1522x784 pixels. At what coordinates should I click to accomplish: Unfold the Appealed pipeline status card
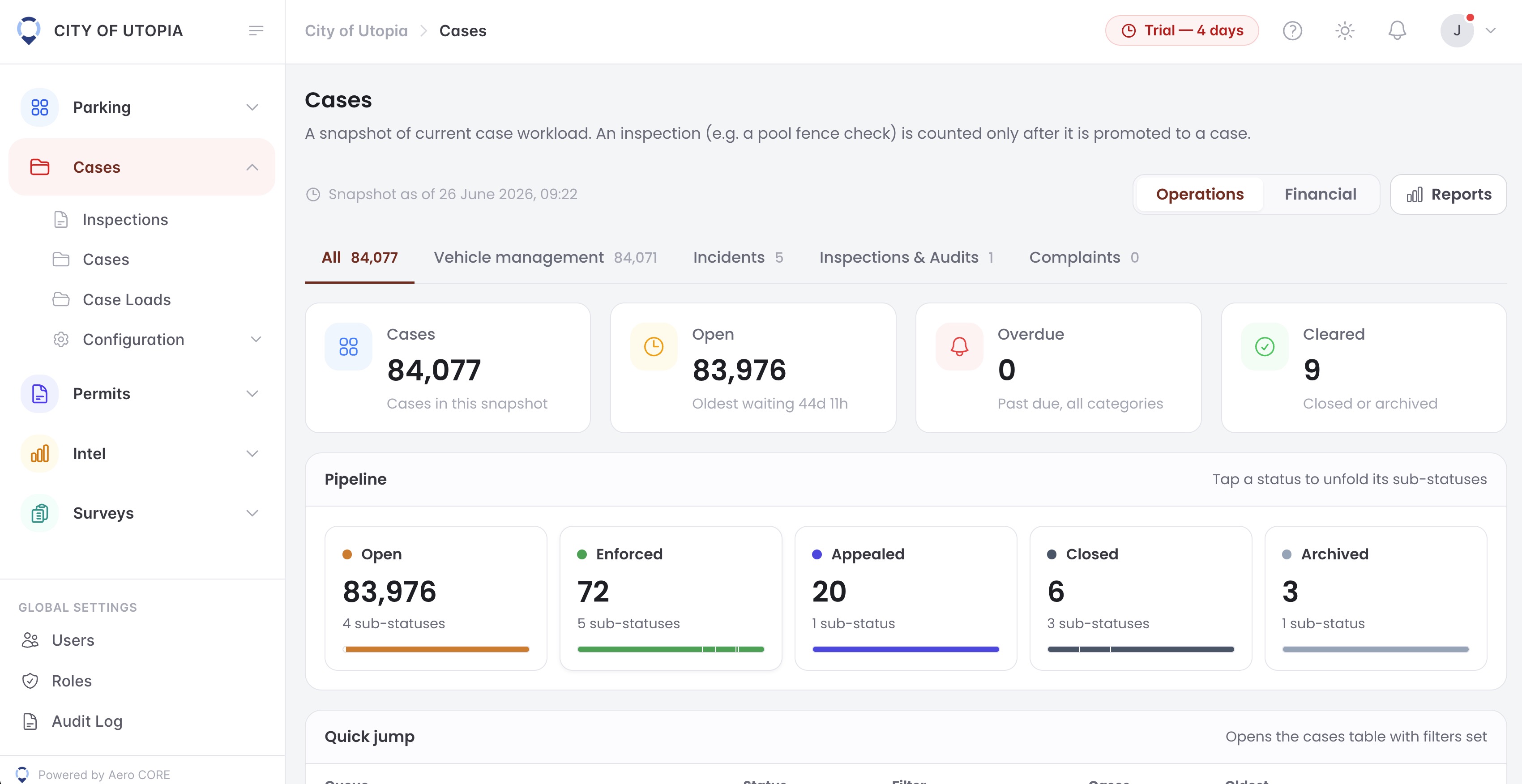point(906,598)
